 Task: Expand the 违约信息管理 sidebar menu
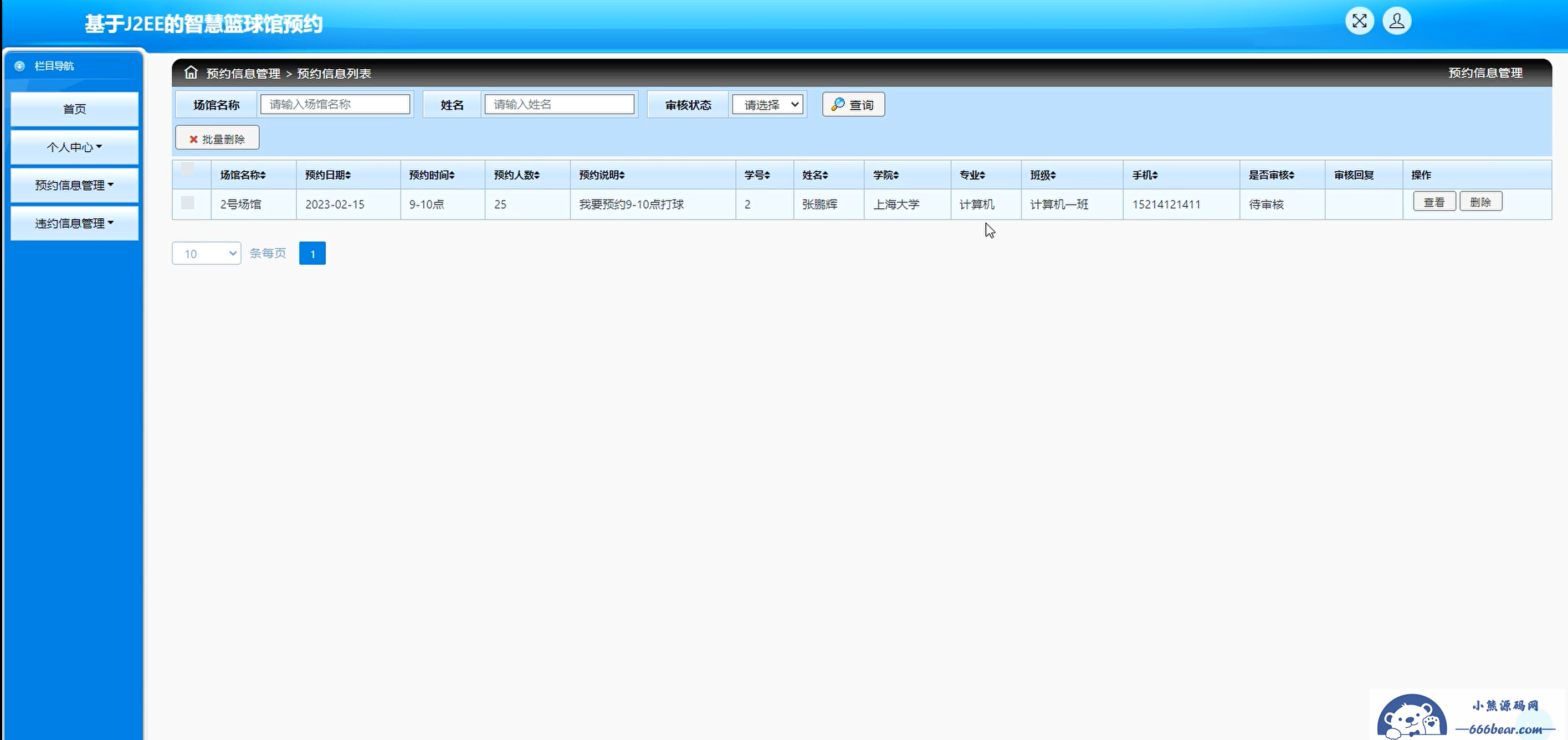tap(74, 223)
